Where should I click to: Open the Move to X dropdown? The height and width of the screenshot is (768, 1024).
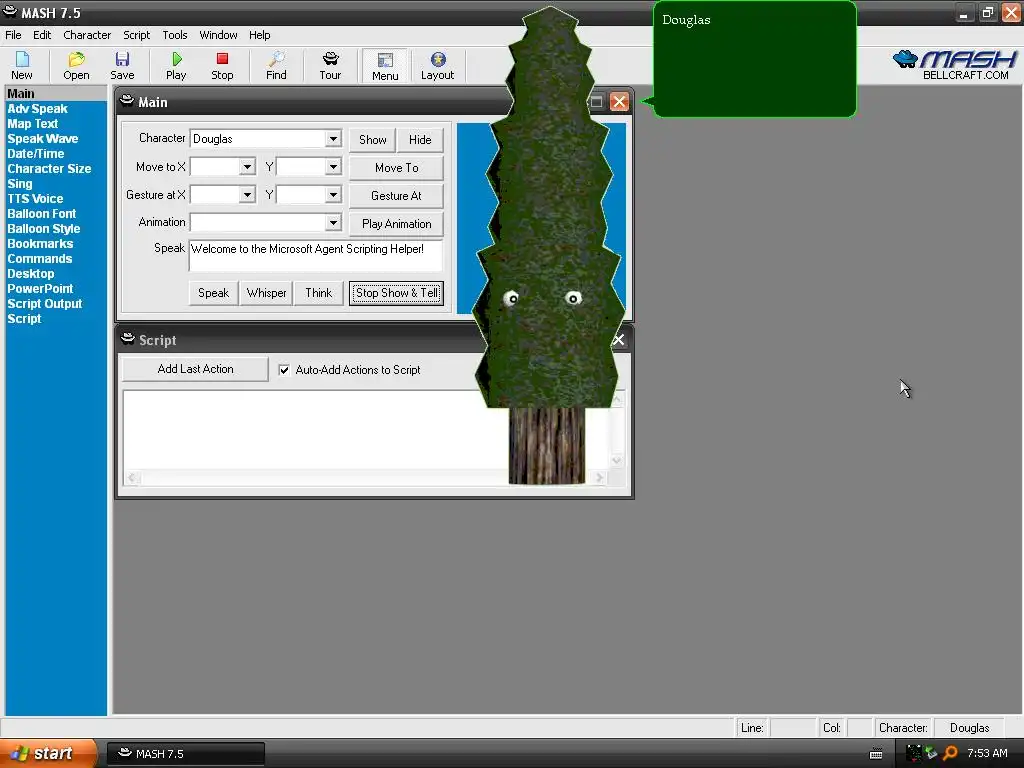point(247,167)
